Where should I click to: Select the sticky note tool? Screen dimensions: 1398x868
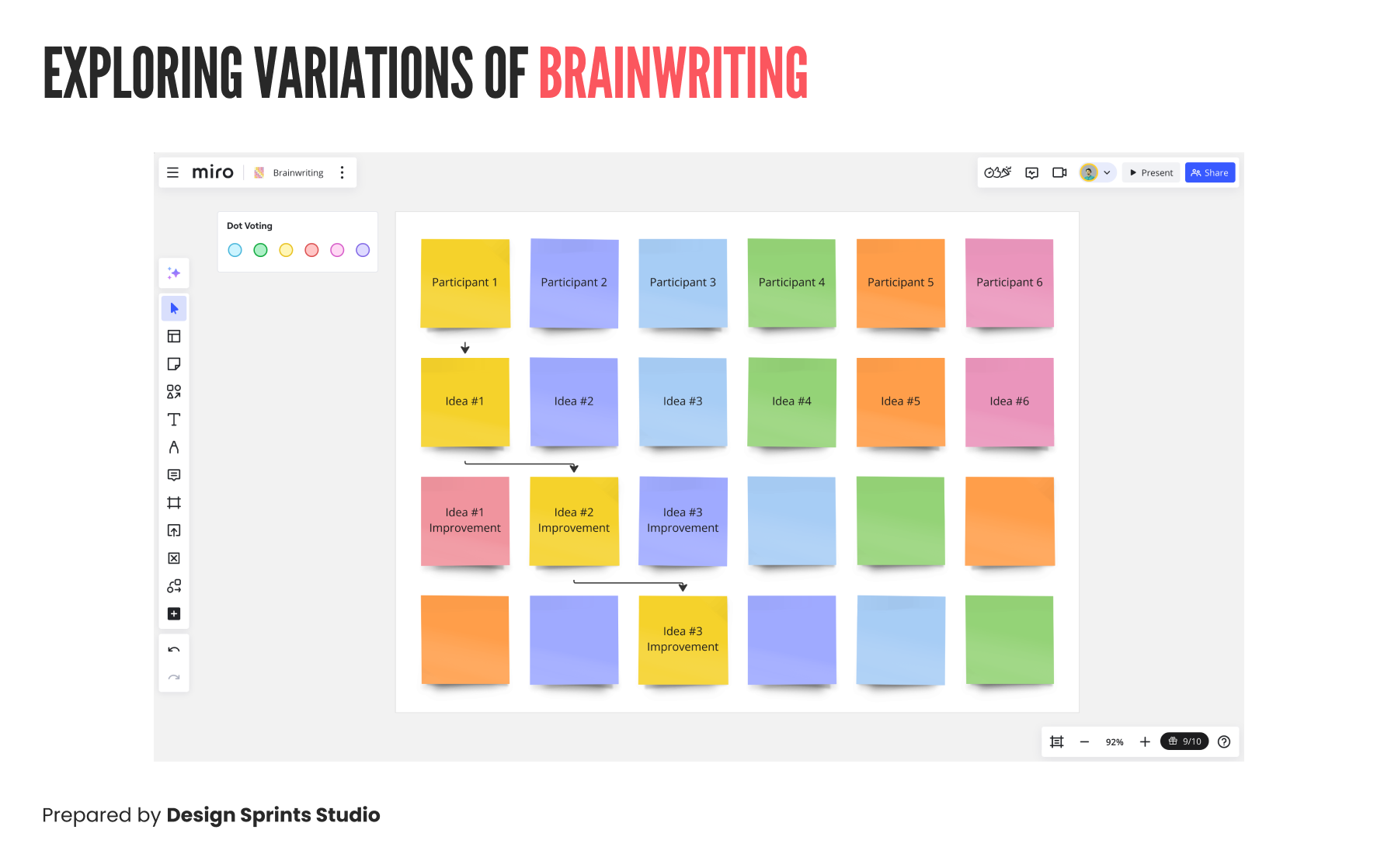pyautogui.click(x=174, y=364)
